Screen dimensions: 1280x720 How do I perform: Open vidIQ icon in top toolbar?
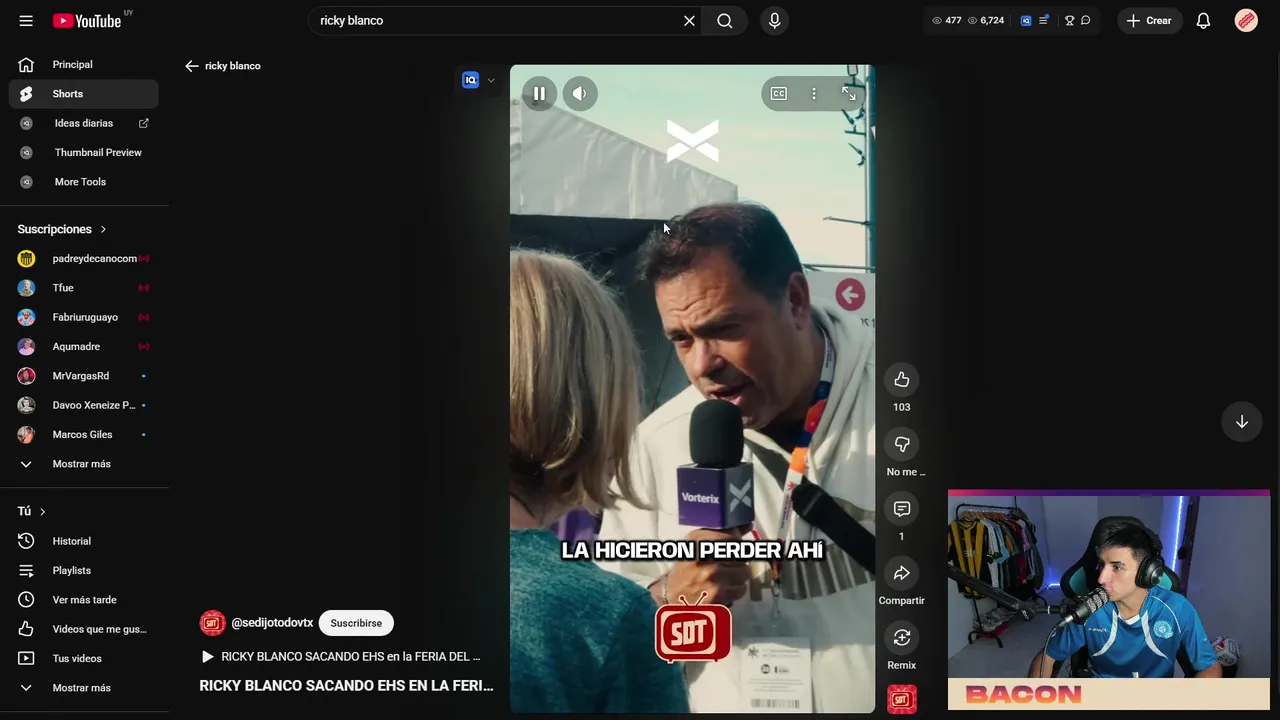tap(1025, 20)
